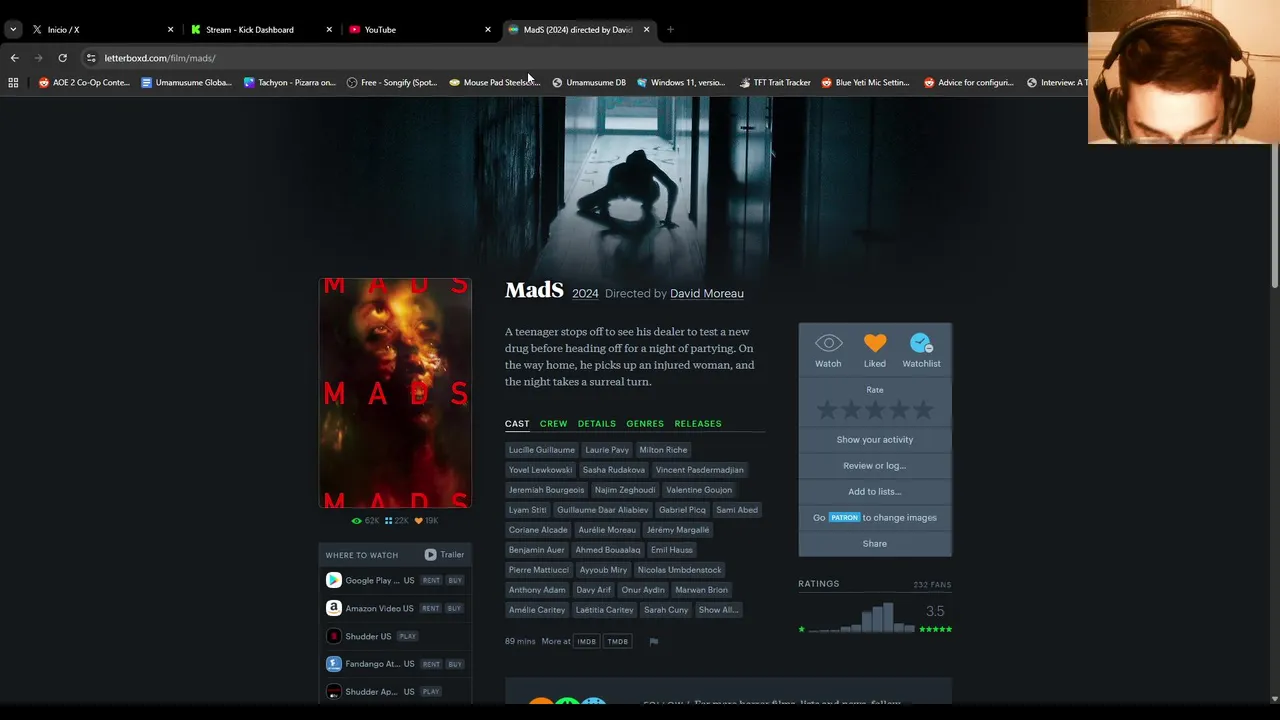Open Review or log...

click(875, 465)
